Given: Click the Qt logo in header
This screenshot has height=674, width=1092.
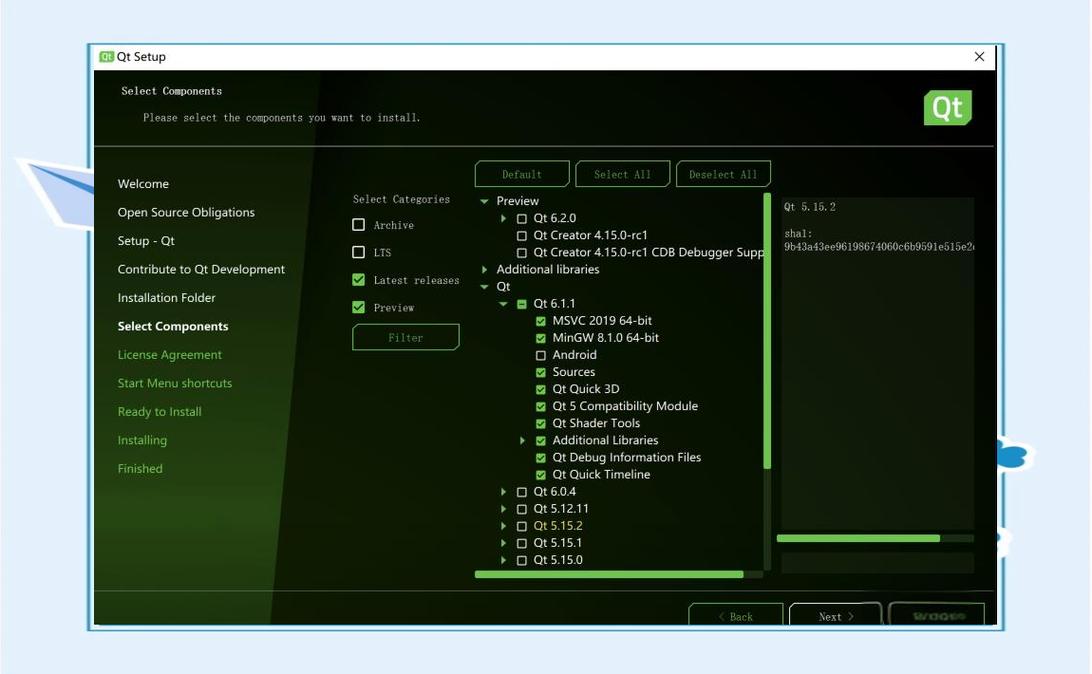Looking at the screenshot, I should (947, 108).
